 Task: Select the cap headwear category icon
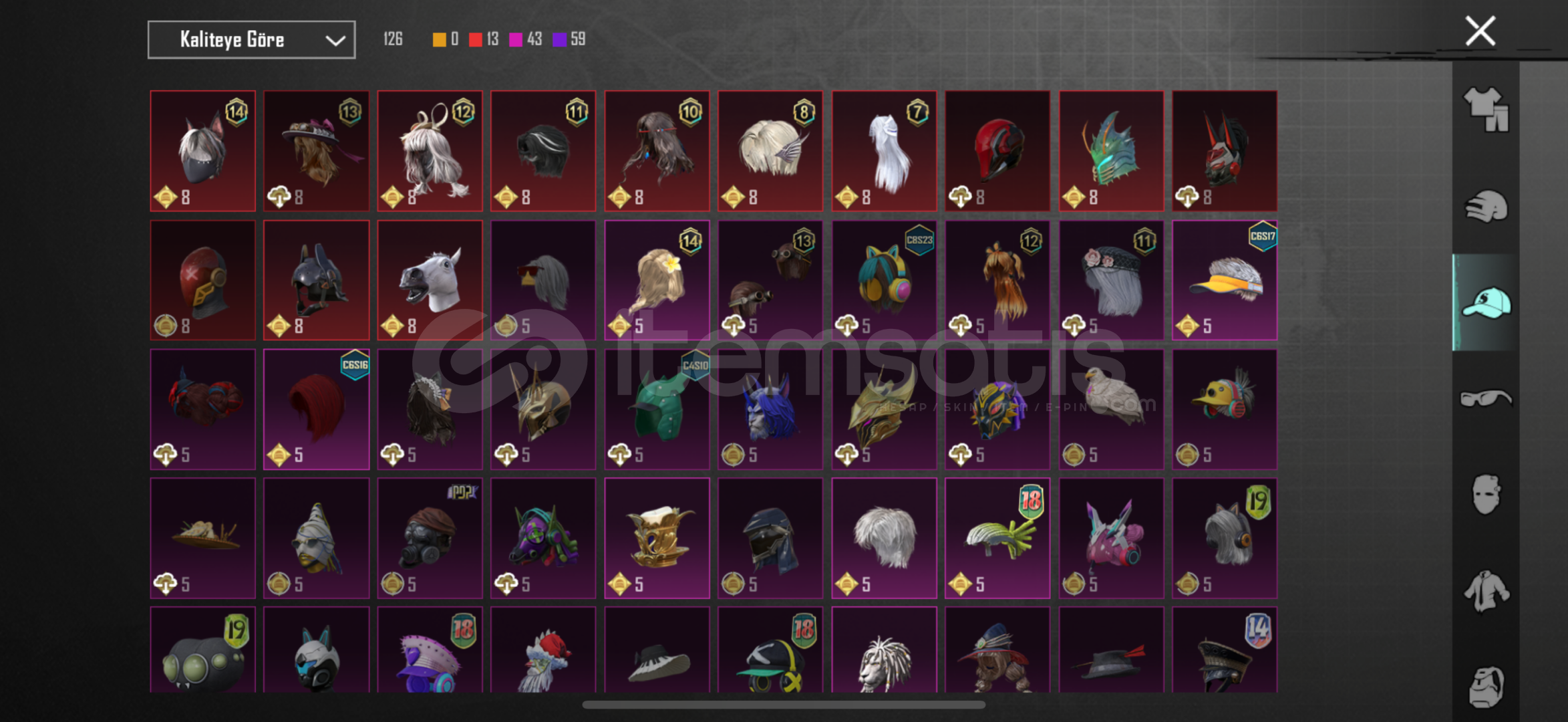(x=1486, y=303)
